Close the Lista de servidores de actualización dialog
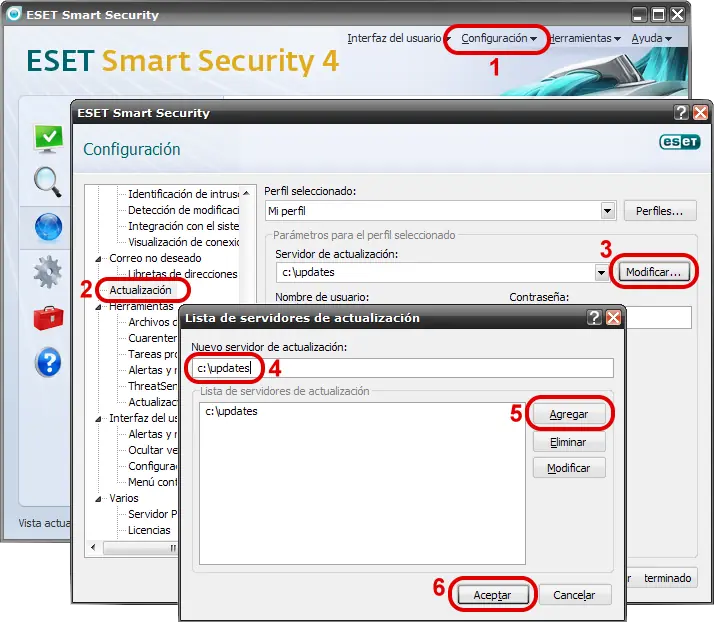 (613, 317)
